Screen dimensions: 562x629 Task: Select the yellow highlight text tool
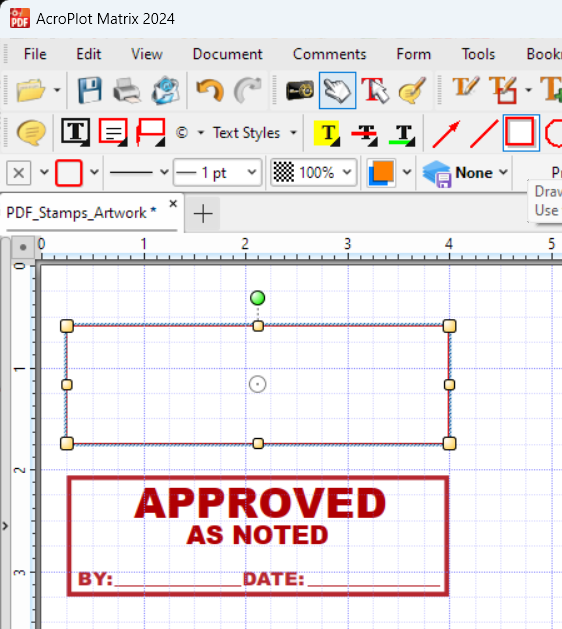tap(327, 133)
